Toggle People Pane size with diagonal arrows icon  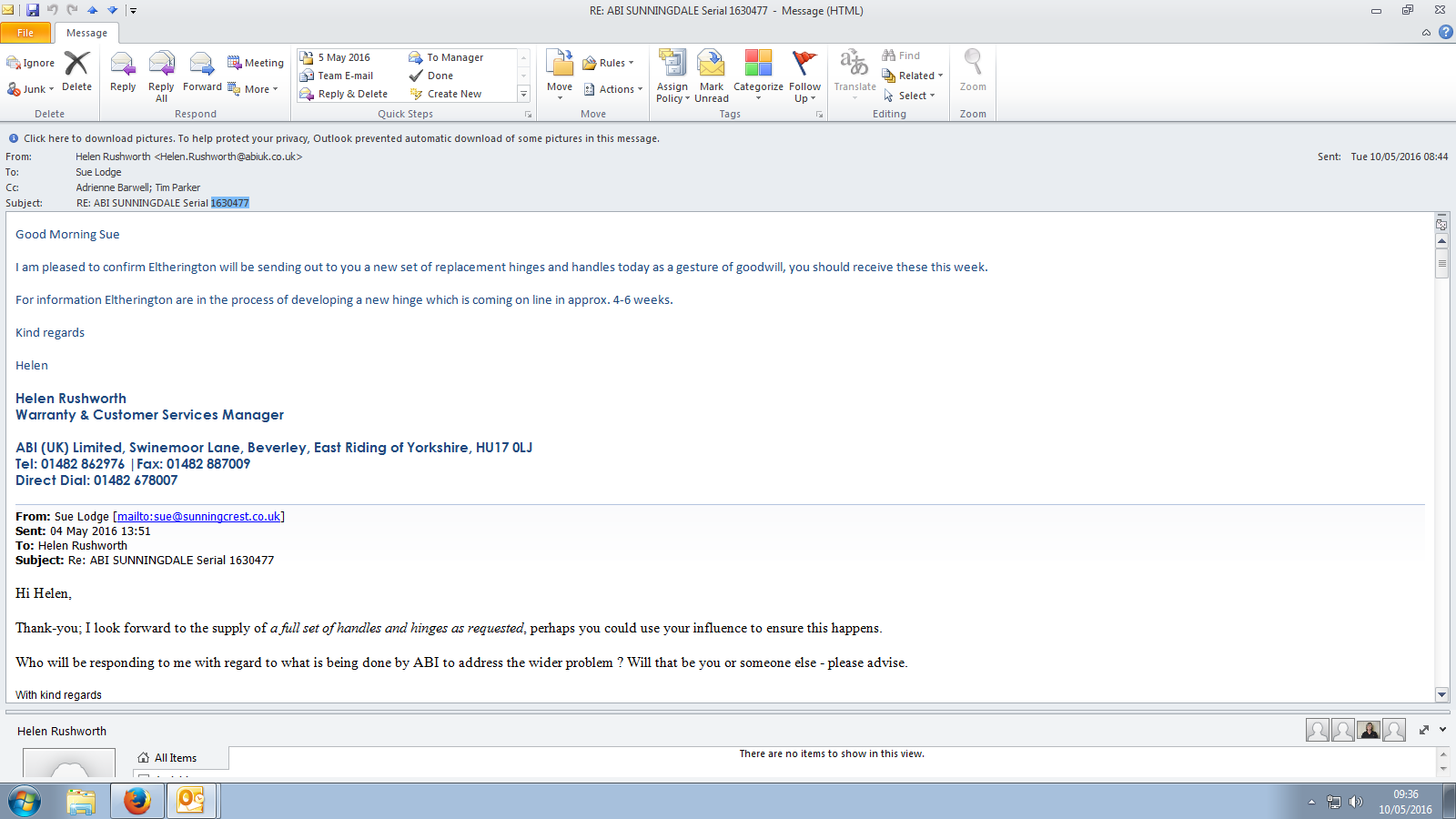pos(1424,730)
